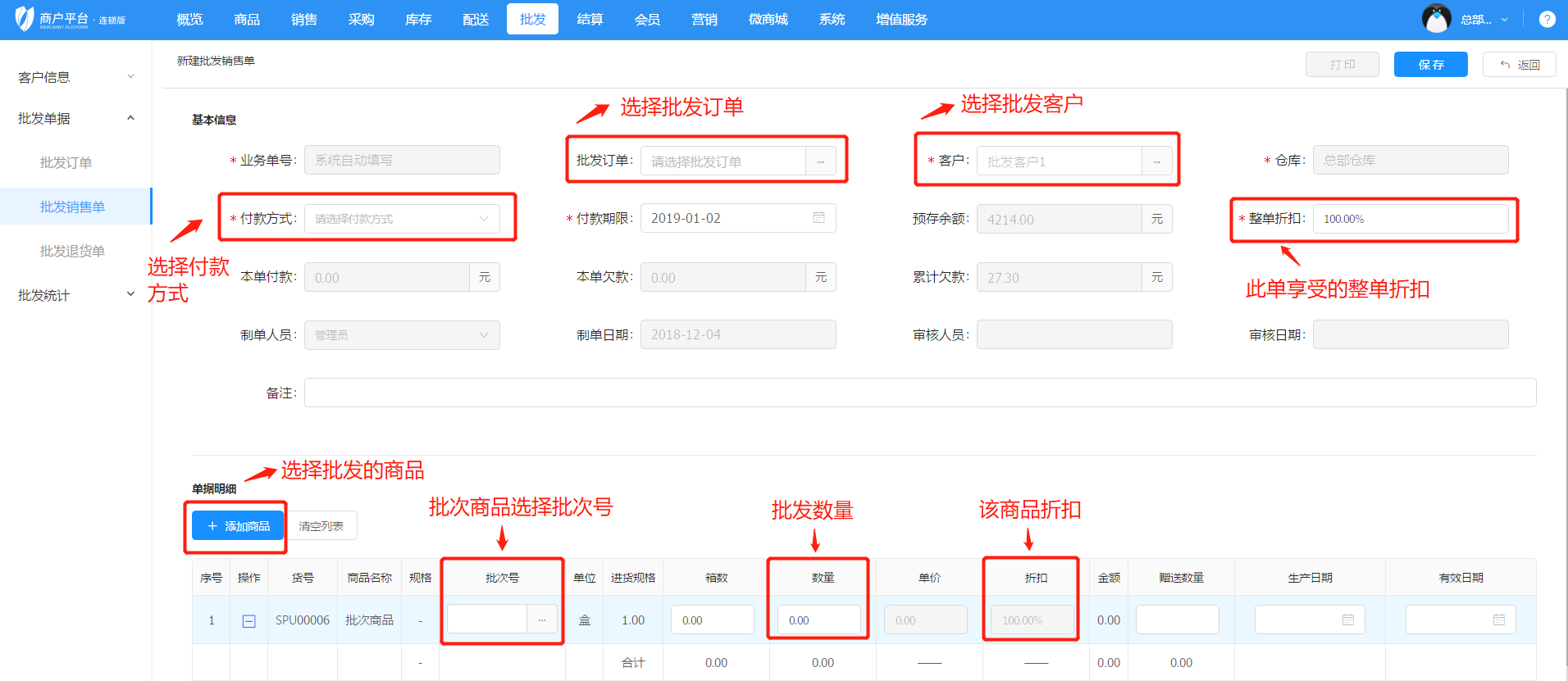Click the 整单折扣 discount input field
This screenshot has height=681, width=1568.
point(1410,219)
